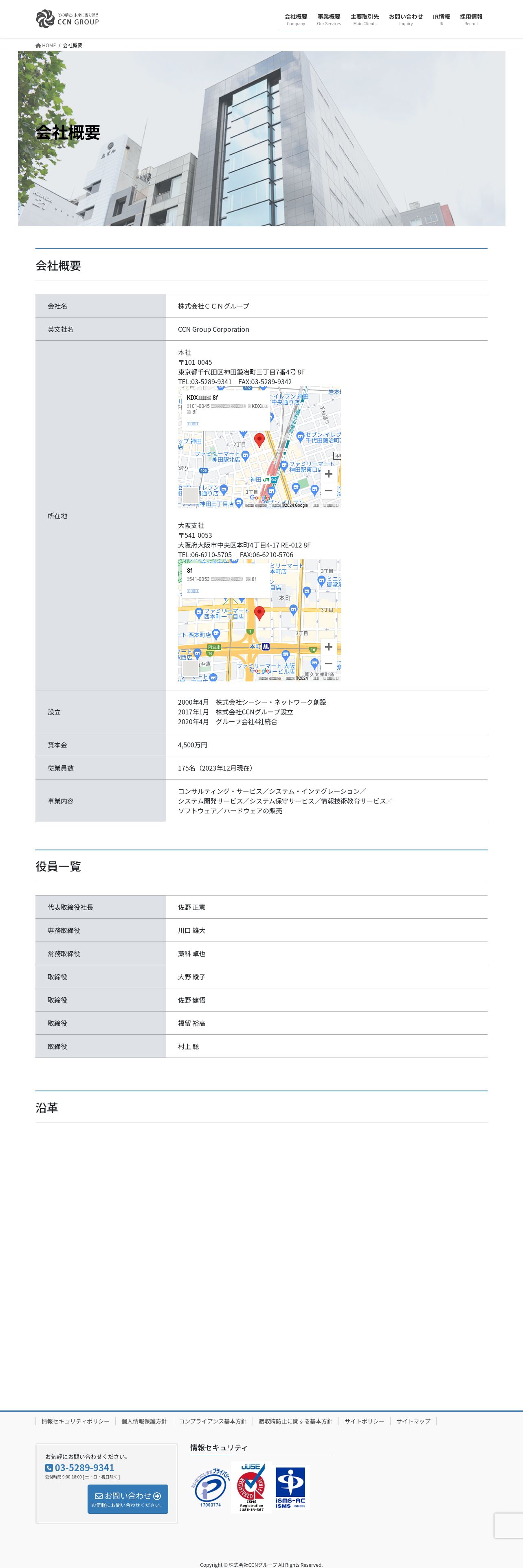523x1568 pixels.
Task: Click the JUSE ISMS Registration badge
Action: click(x=251, y=1488)
